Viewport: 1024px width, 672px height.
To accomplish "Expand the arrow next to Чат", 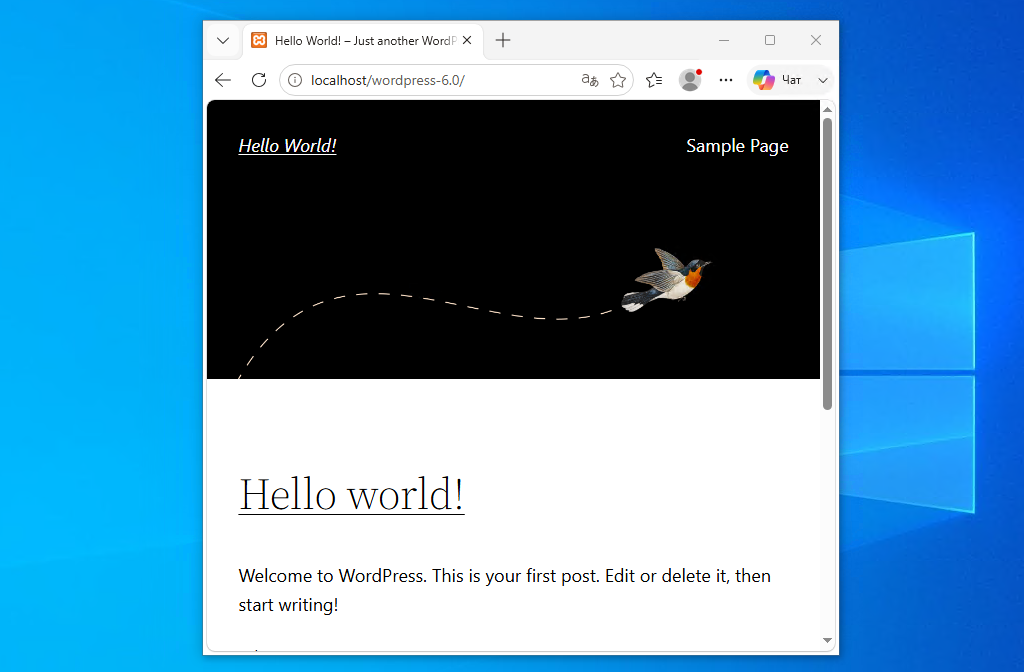I will [x=823, y=80].
